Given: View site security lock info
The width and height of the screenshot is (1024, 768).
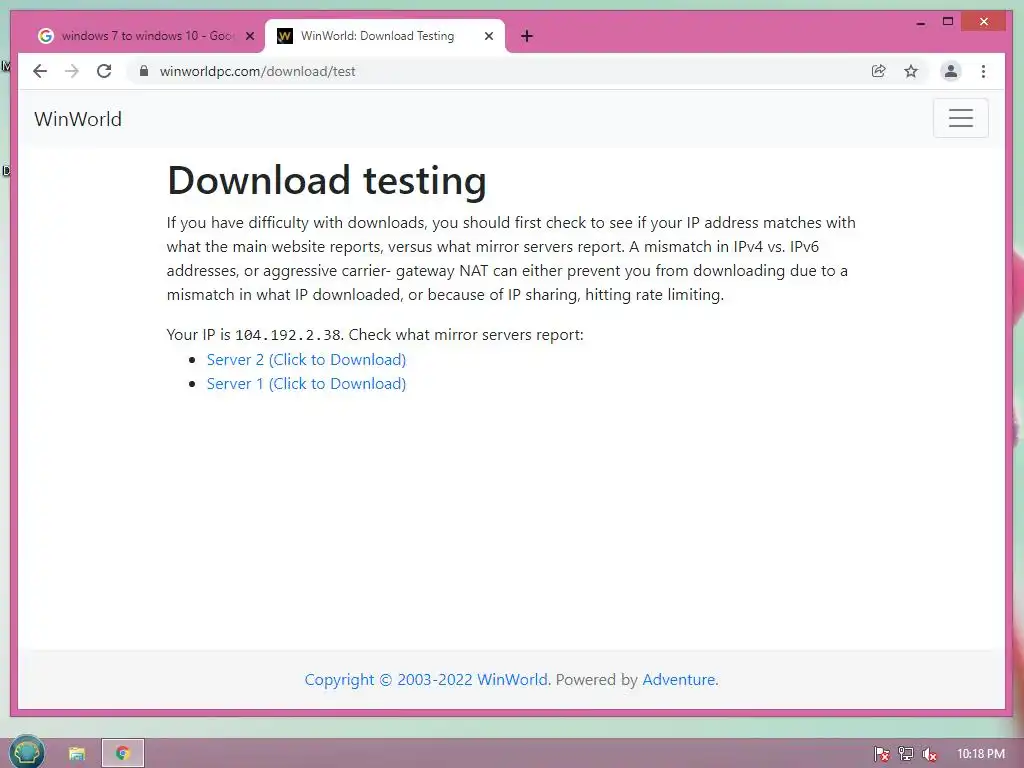Looking at the screenshot, I should [x=144, y=71].
